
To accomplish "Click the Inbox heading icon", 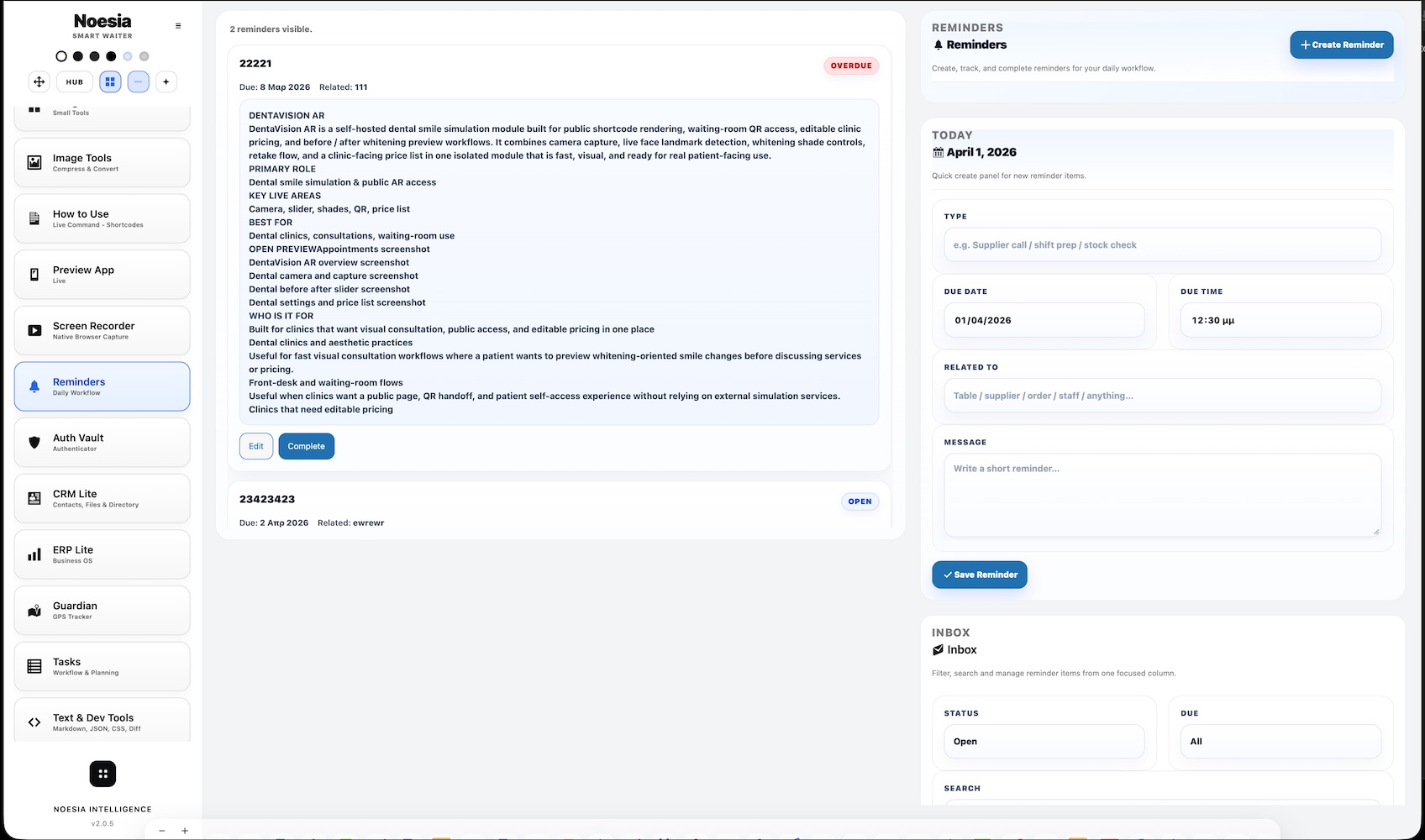I will coord(938,650).
